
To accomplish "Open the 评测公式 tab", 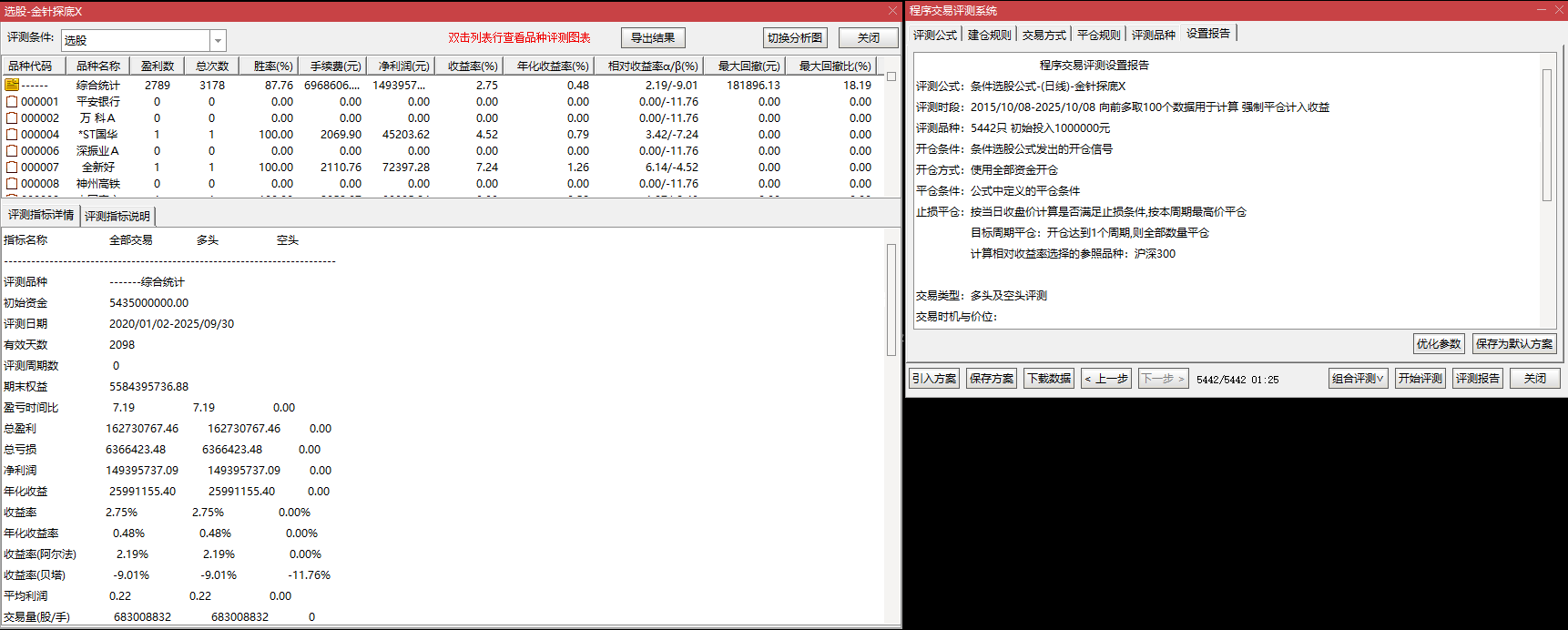I will tap(935, 35).
